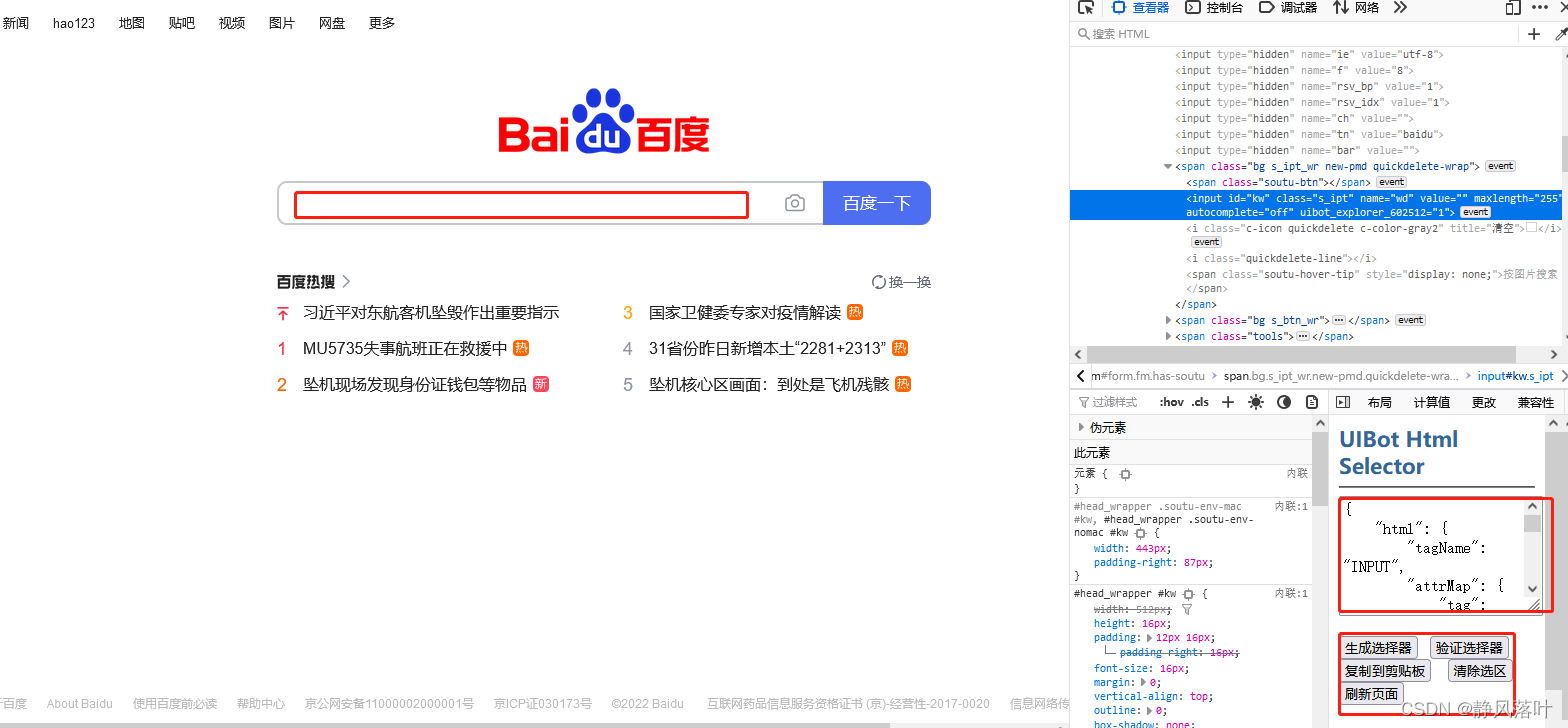Select the highlighted input id kw node
This screenshot has width=1568, height=728.
pos(1315,205)
